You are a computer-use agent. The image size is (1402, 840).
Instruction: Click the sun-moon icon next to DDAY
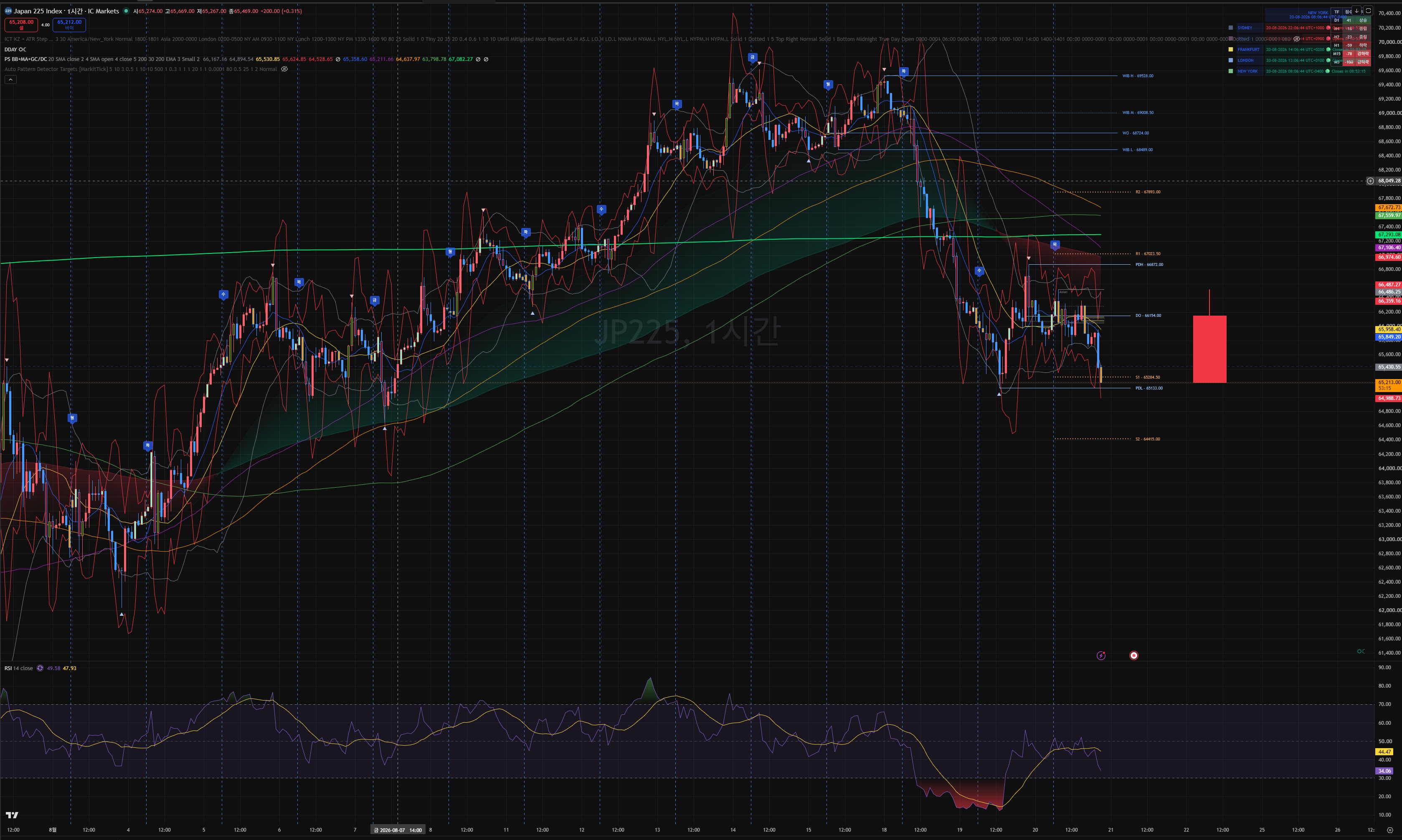(x=23, y=49)
